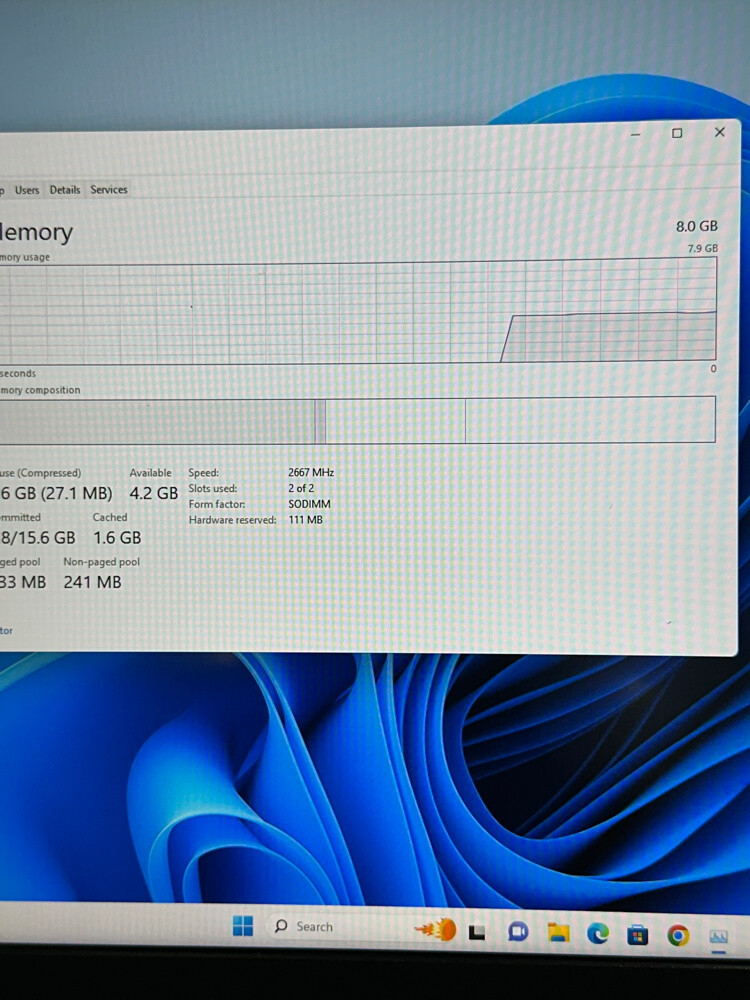Select the SODIMM form factor value
This screenshot has width=750, height=1000.
(x=309, y=504)
